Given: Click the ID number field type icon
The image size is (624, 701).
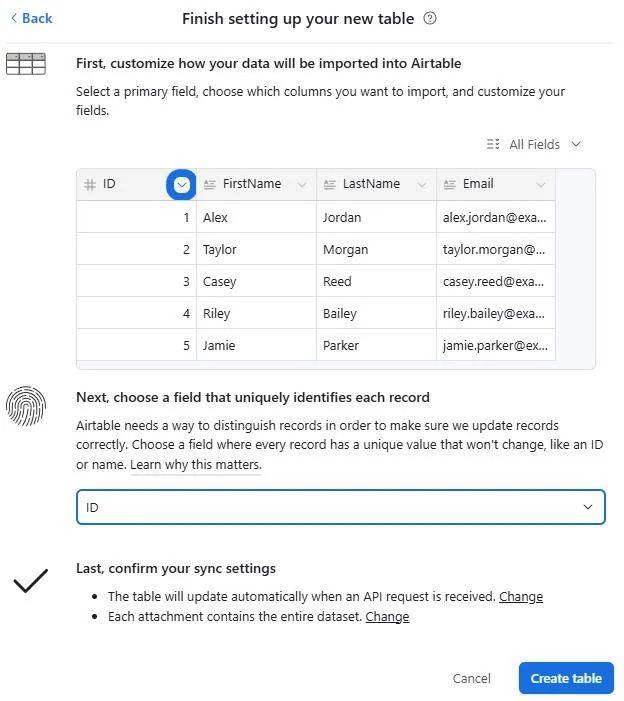Looking at the screenshot, I should (90, 185).
